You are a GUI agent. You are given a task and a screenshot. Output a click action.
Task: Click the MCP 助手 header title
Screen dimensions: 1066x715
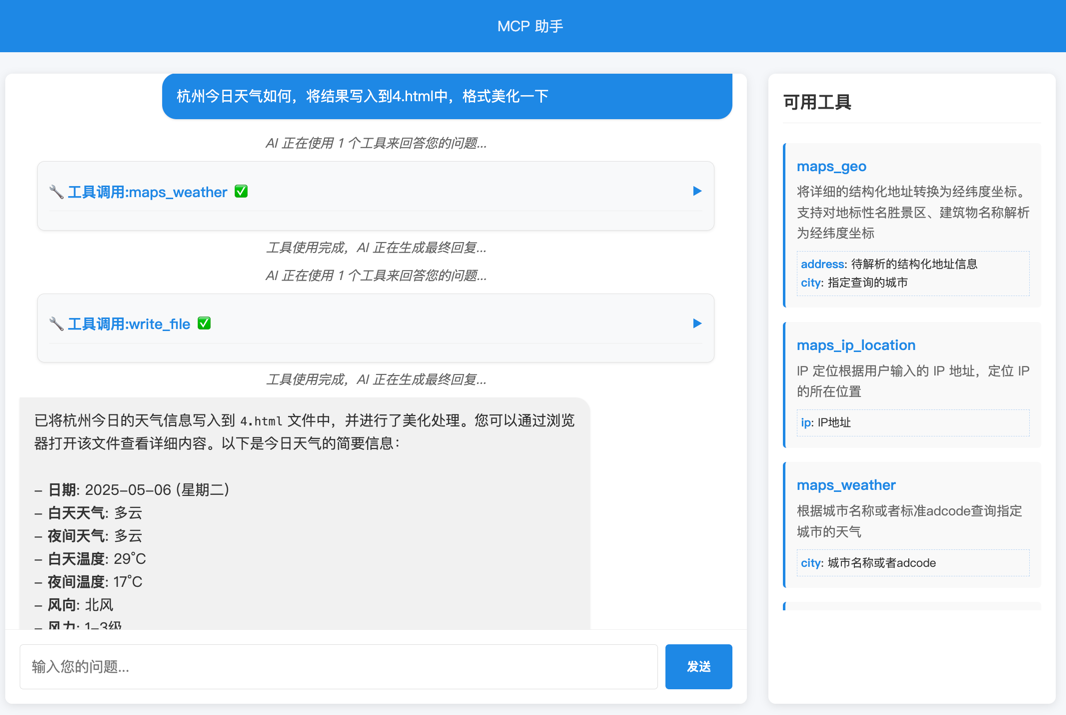tap(530, 27)
